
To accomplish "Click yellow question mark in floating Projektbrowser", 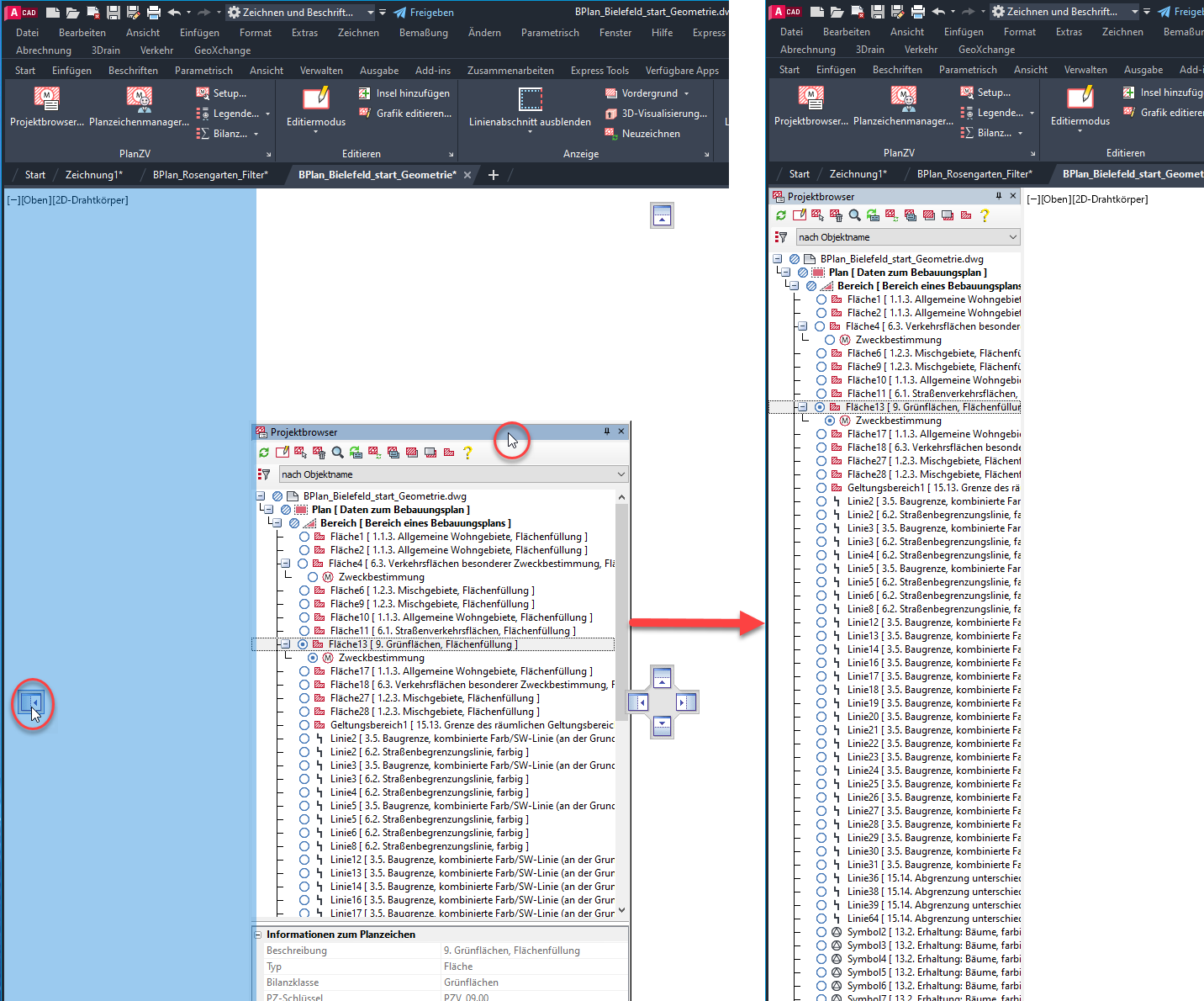I will click(467, 453).
